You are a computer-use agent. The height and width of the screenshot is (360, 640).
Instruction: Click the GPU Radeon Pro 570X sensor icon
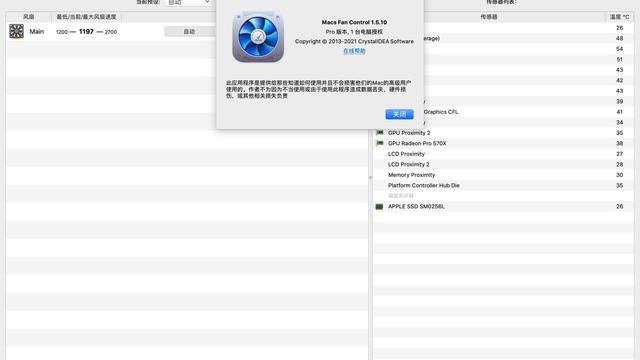tap(380, 143)
